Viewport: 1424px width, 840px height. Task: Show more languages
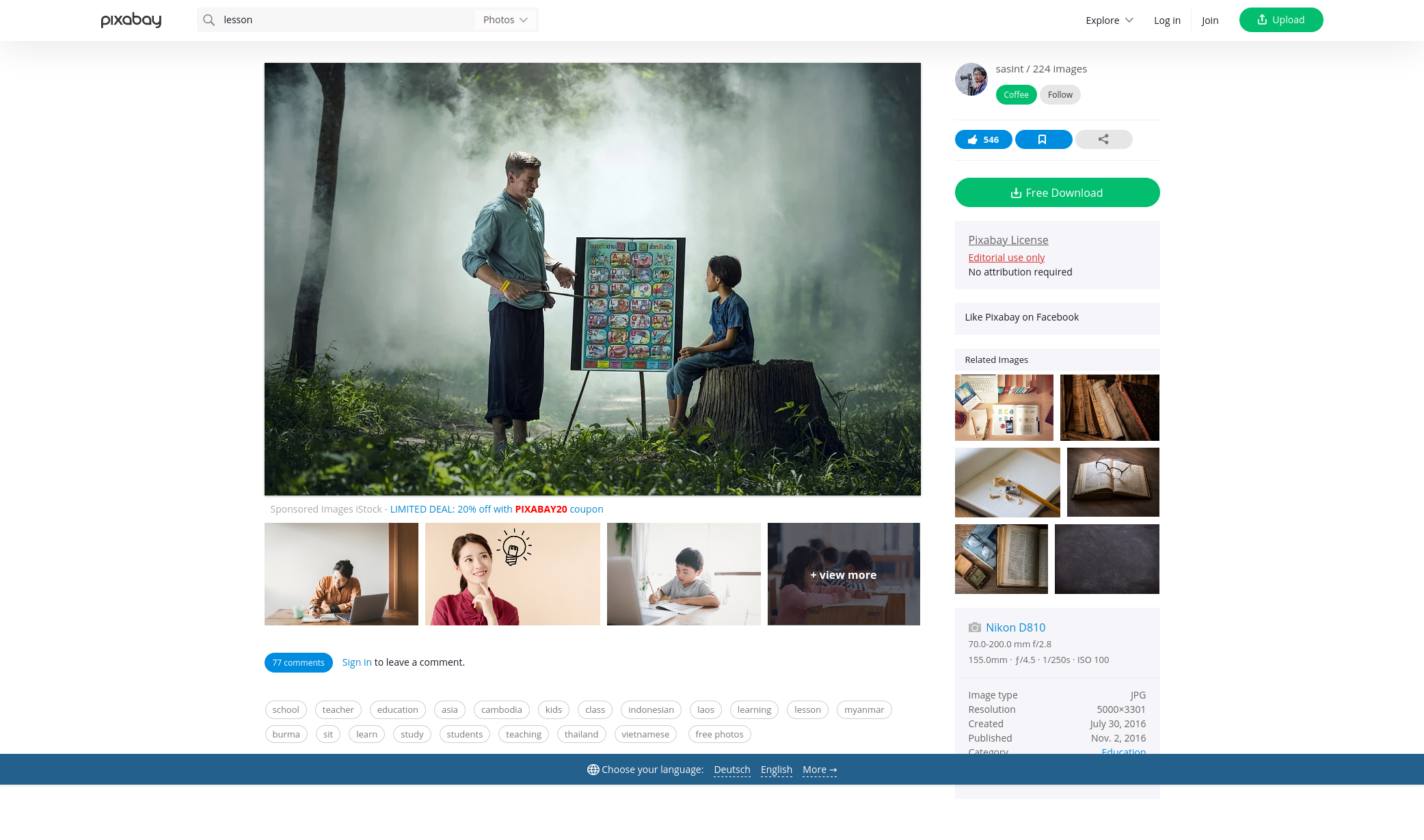[x=820, y=770]
